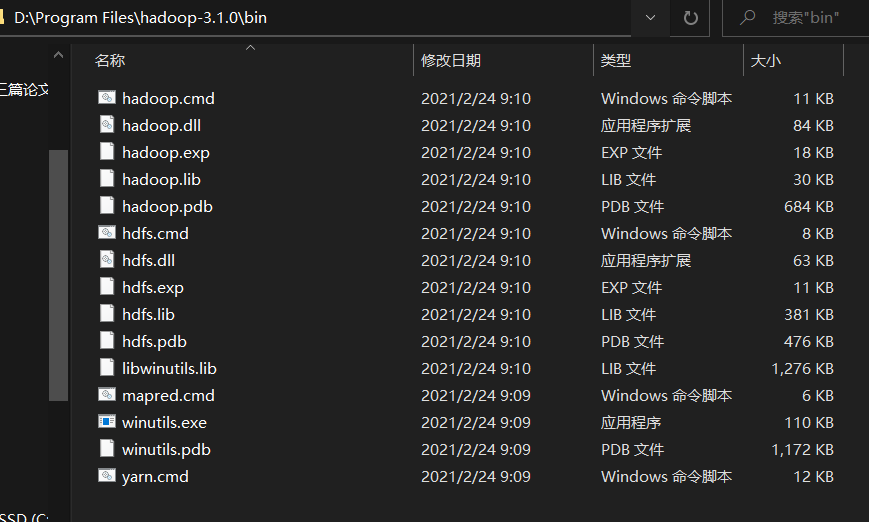Select the hadoop.exp file name
The width and height of the screenshot is (869, 522).
166,152
